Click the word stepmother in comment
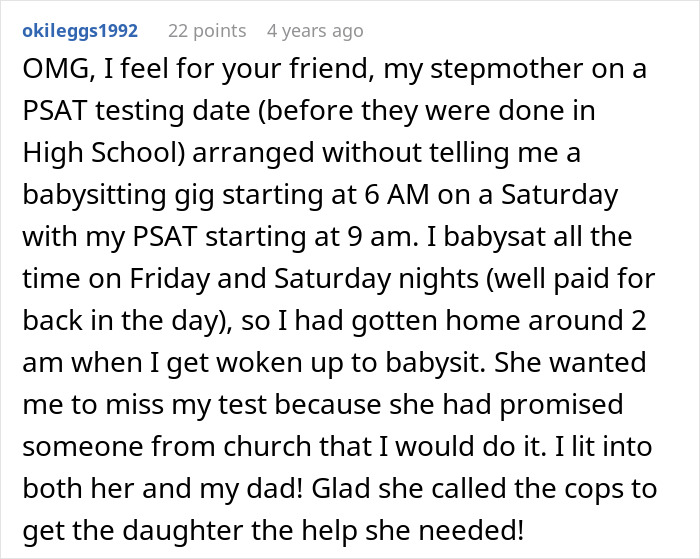This screenshot has height=559, width=700. [x=525, y=68]
